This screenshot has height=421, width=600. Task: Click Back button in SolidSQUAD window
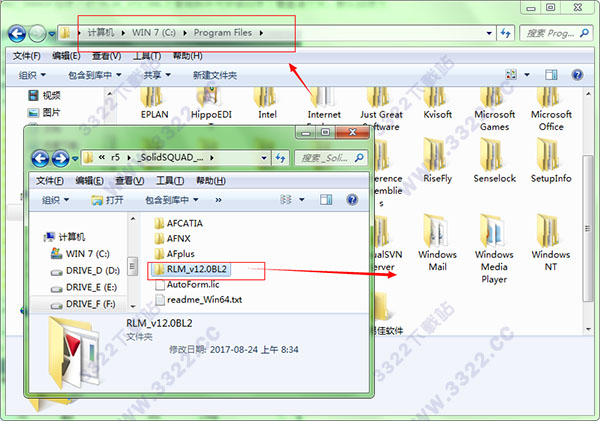click(x=40, y=158)
